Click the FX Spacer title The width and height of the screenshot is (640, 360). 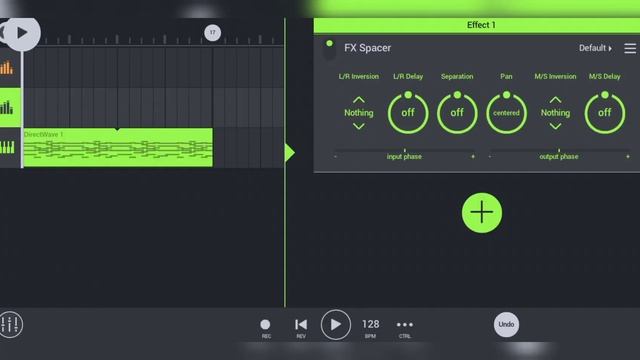367,48
